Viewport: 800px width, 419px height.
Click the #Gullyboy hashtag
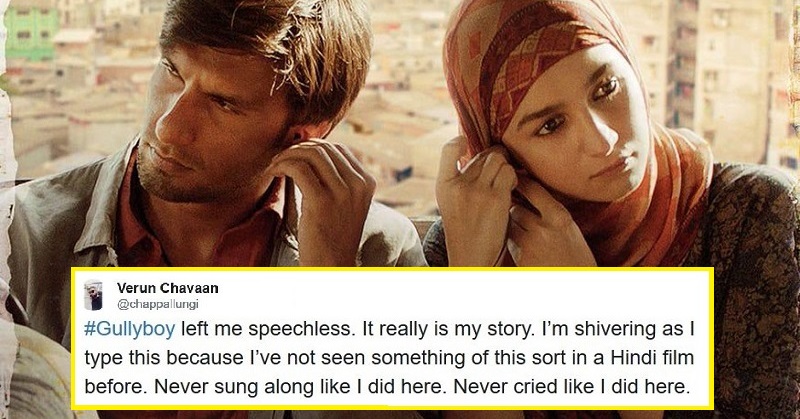[130, 330]
